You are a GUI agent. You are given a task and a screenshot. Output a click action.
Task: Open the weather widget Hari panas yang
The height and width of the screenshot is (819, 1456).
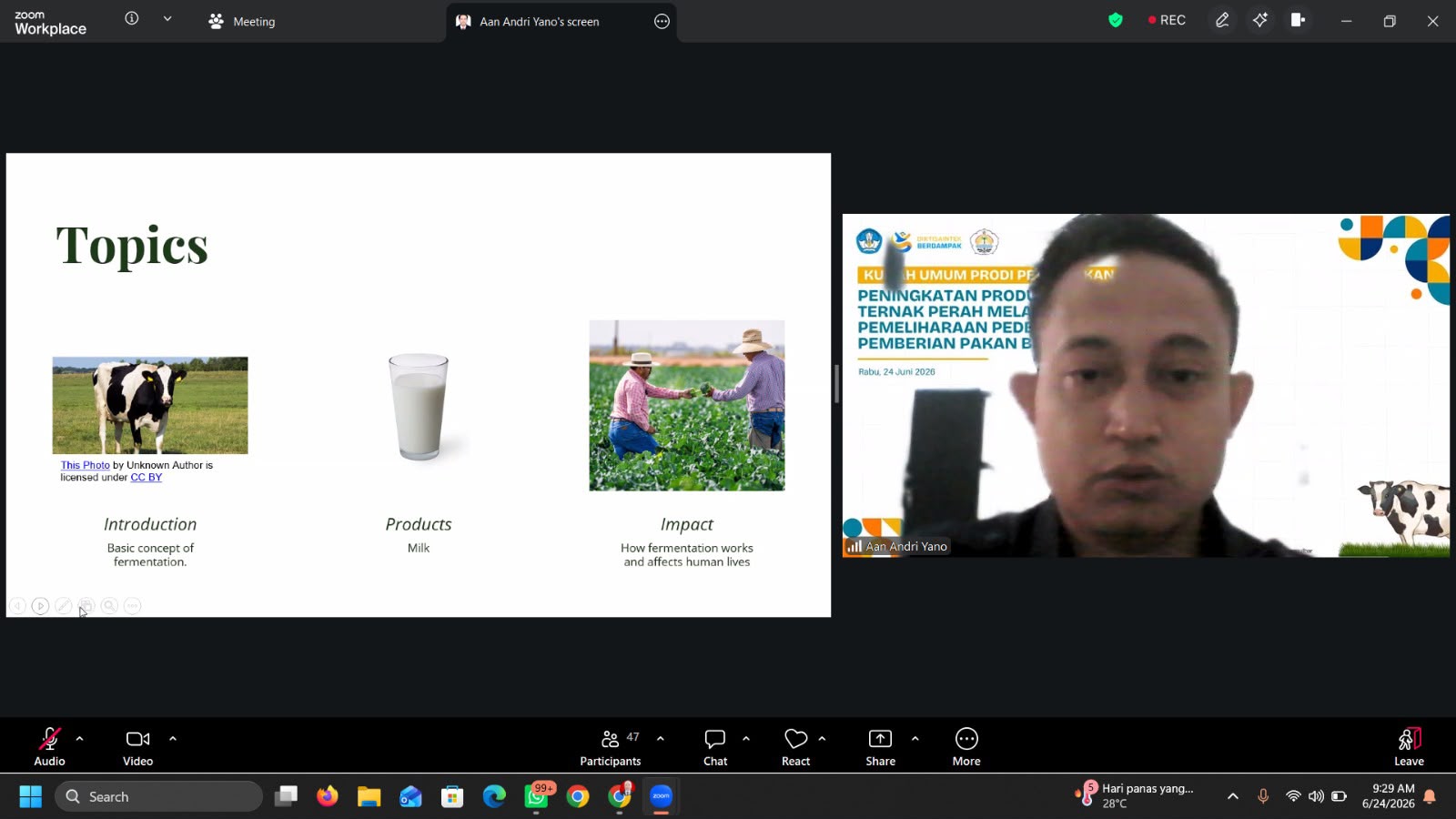tap(1135, 795)
